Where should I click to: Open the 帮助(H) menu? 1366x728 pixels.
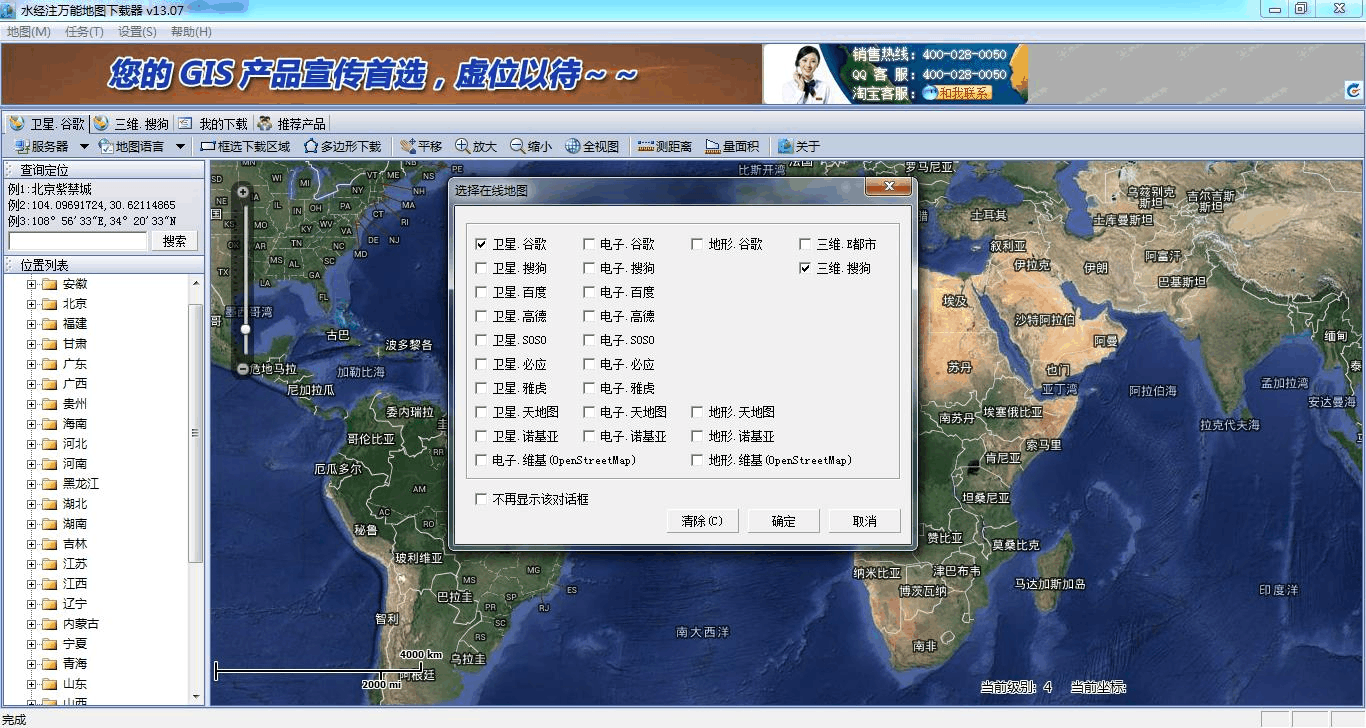coord(191,32)
